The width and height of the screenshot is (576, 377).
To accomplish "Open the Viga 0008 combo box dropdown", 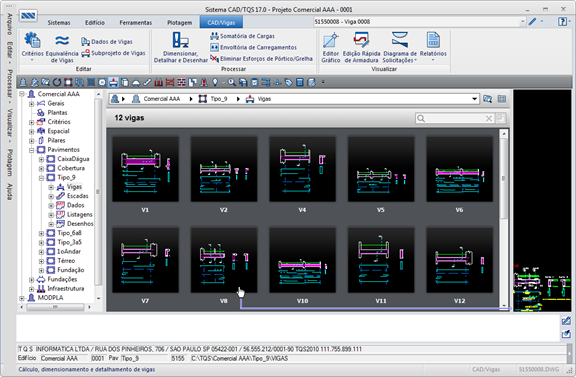I will click(522, 22).
